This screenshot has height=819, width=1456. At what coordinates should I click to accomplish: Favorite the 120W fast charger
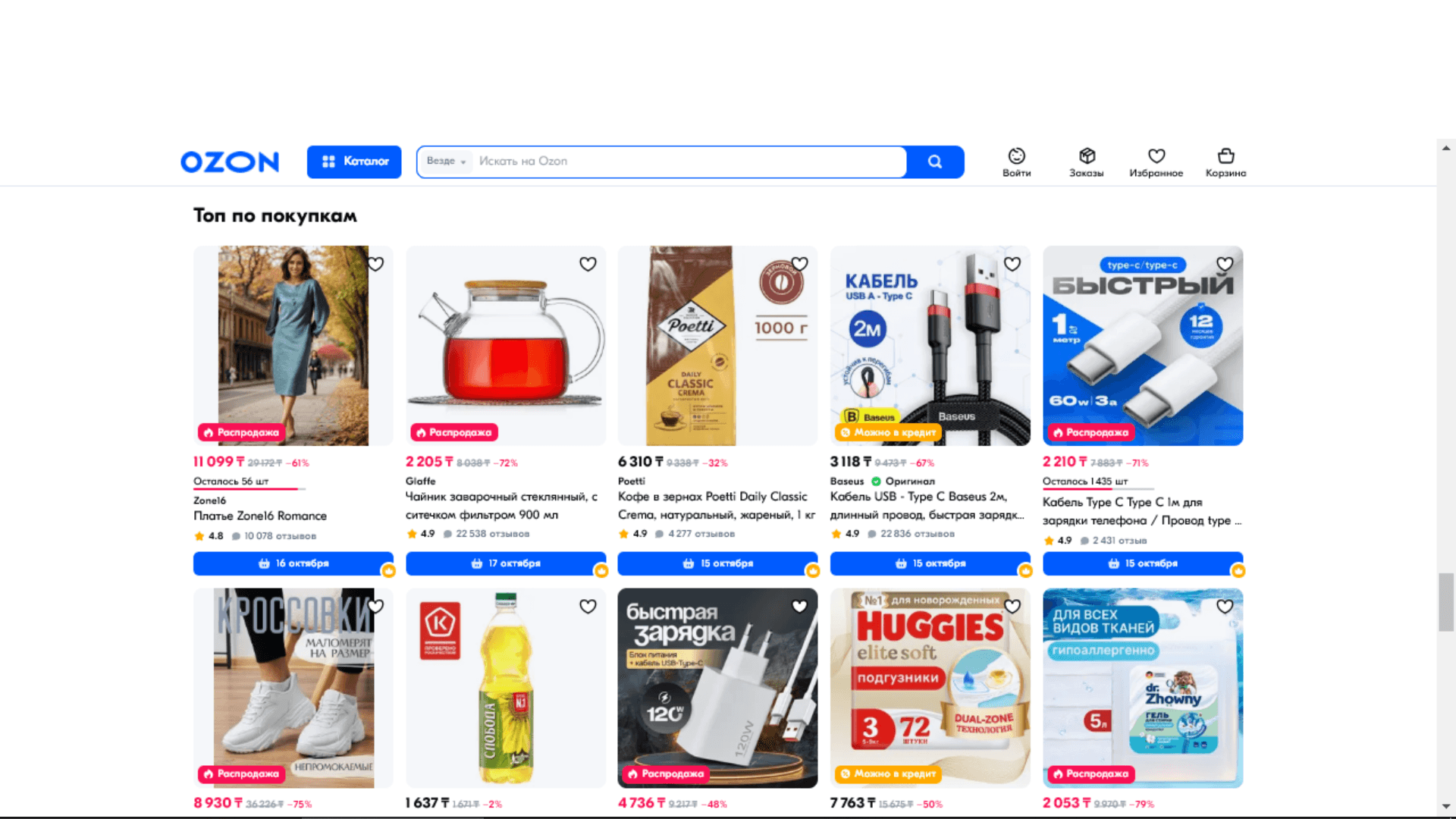[x=799, y=607]
